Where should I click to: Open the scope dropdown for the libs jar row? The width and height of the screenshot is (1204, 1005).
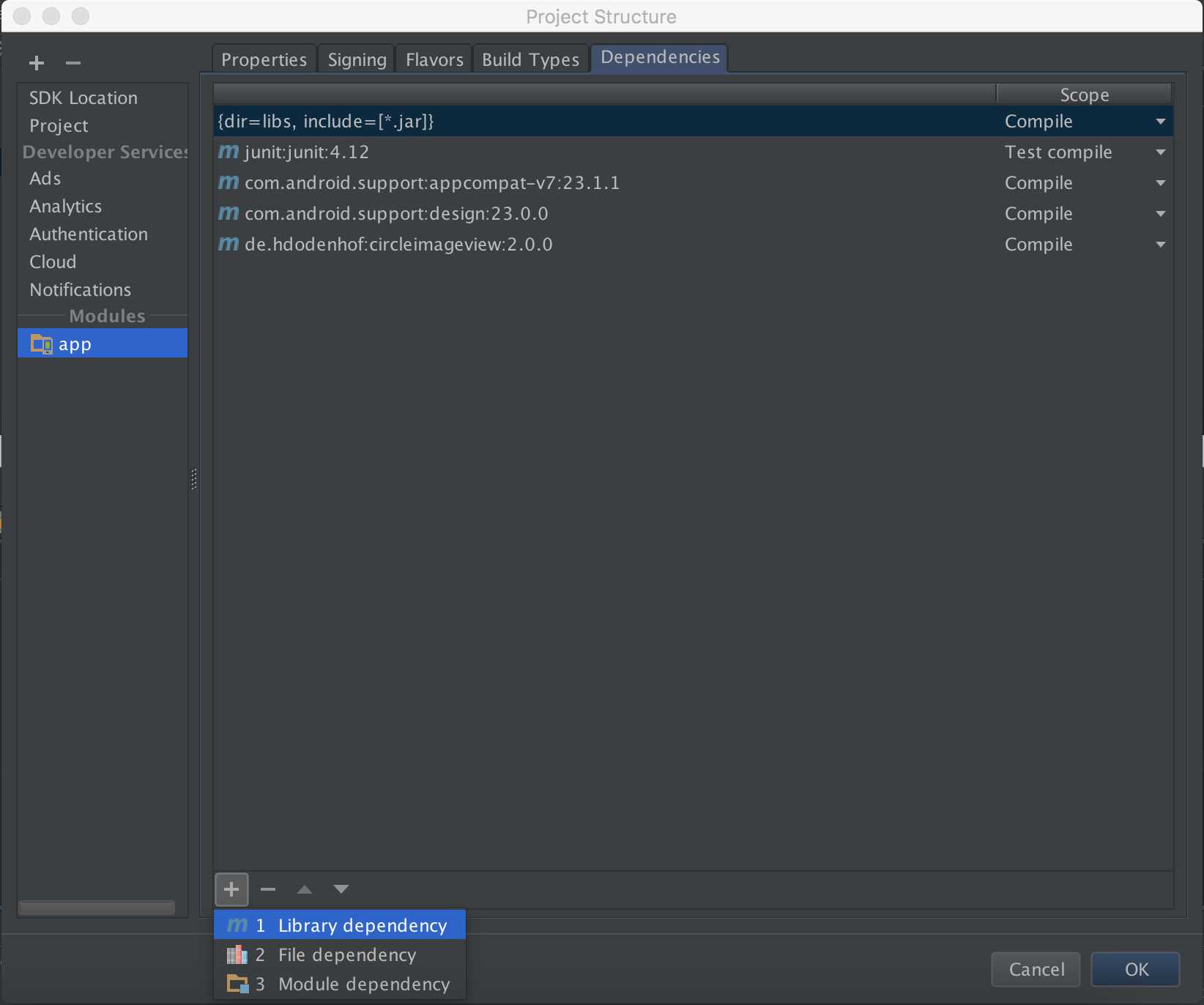(1161, 122)
